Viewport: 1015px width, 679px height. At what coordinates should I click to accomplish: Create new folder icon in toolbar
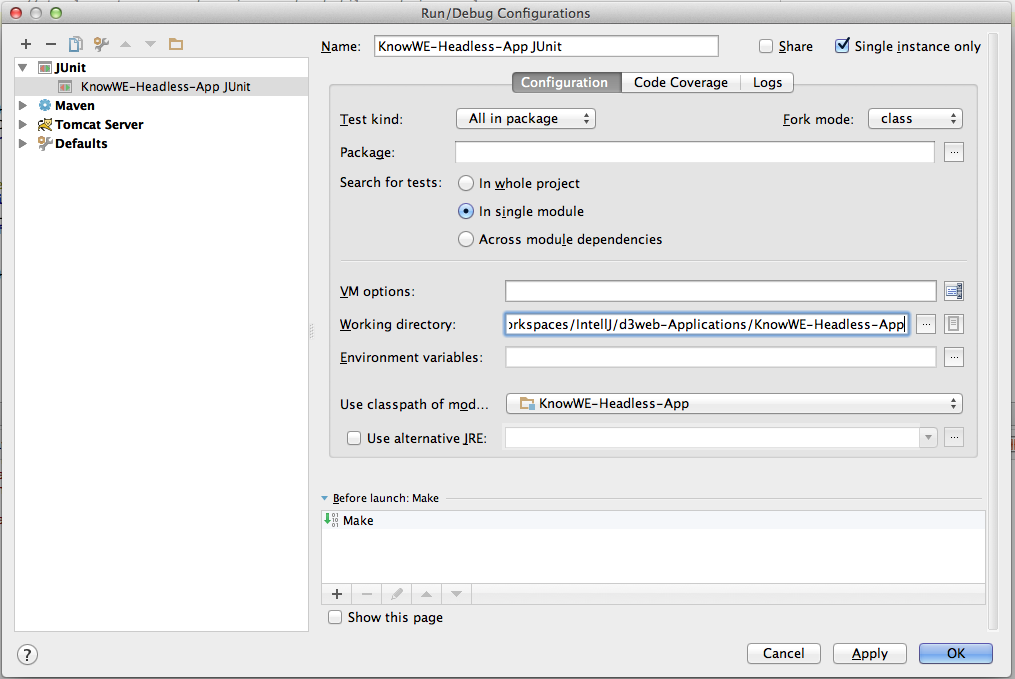click(x=175, y=44)
